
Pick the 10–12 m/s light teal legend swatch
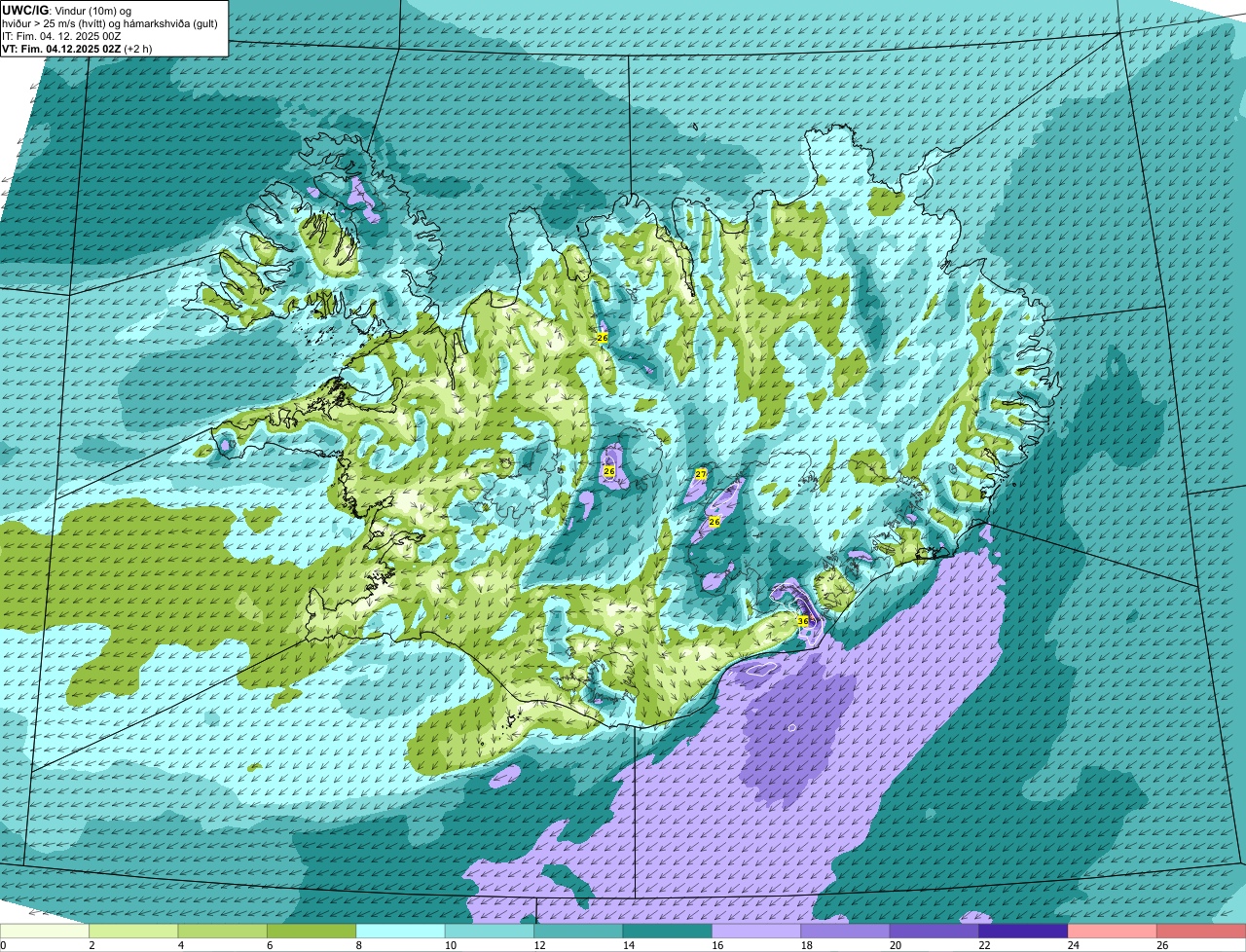(490, 932)
